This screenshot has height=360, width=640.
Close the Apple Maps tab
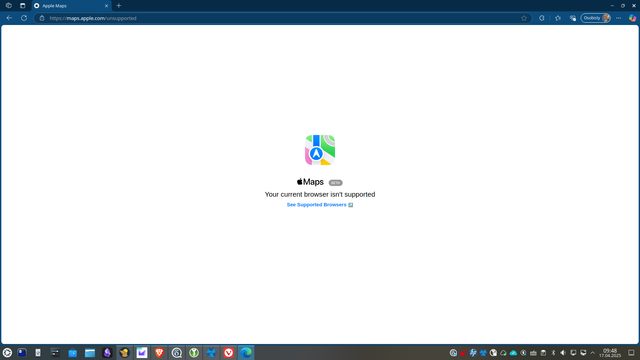tap(106, 6)
